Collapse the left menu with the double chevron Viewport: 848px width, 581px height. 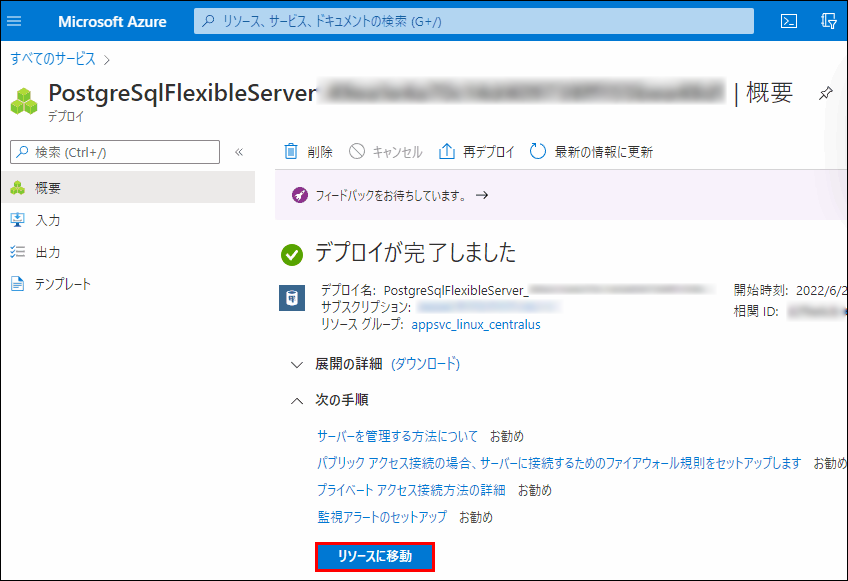point(239,152)
